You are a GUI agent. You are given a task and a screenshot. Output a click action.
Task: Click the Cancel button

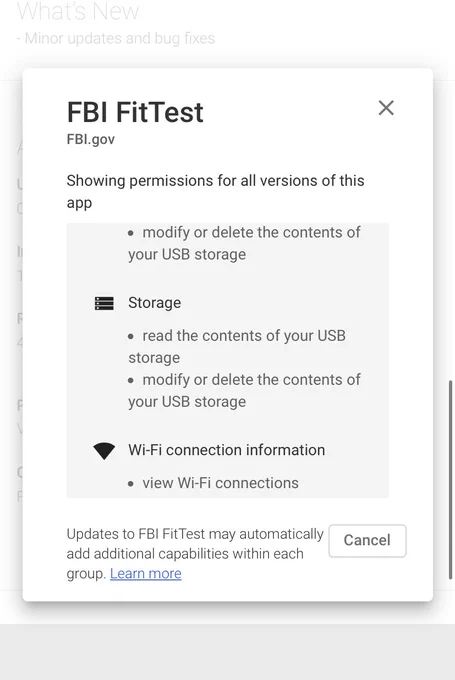coord(367,540)
